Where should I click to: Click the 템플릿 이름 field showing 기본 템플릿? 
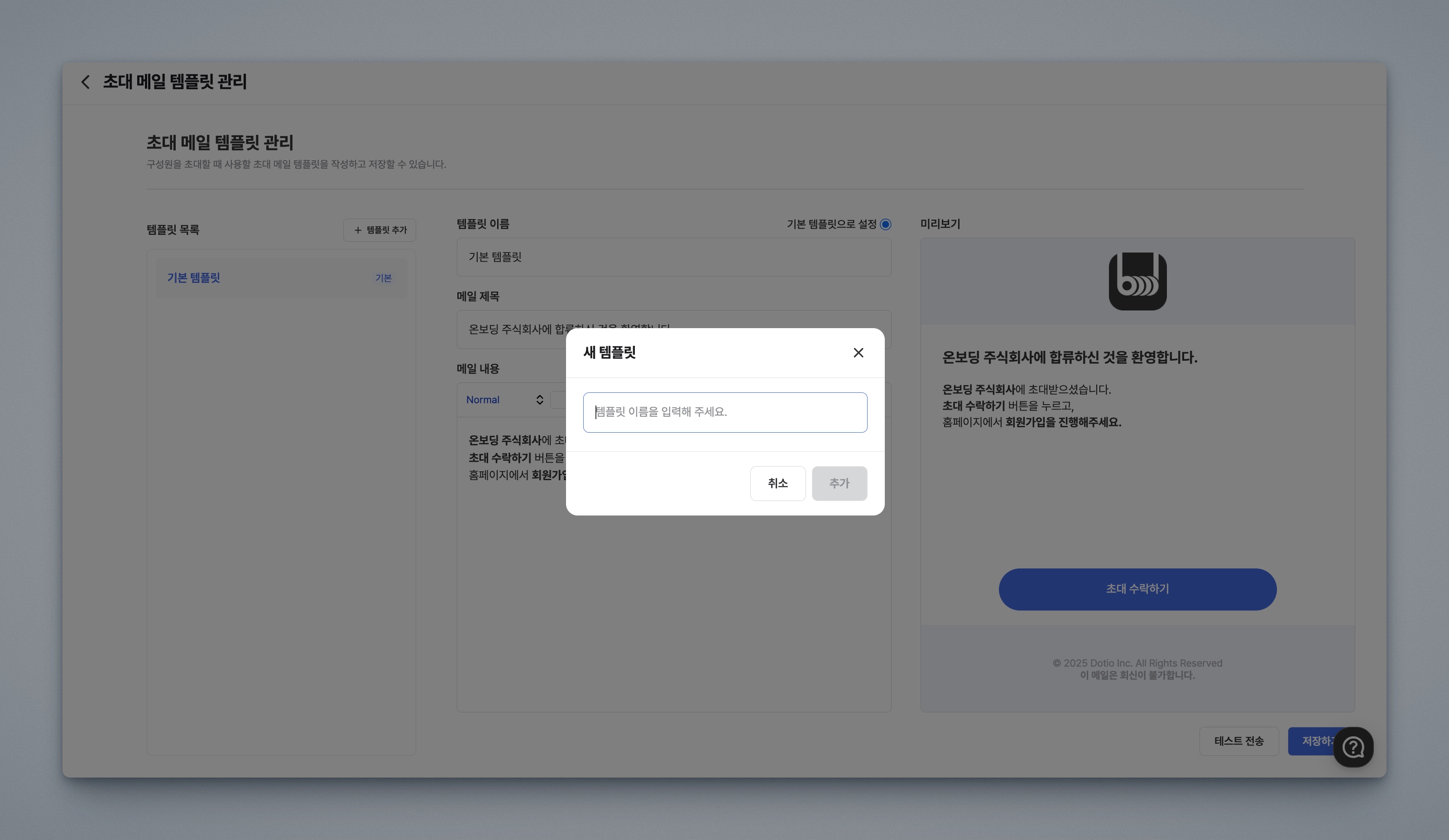click(673, 257)
